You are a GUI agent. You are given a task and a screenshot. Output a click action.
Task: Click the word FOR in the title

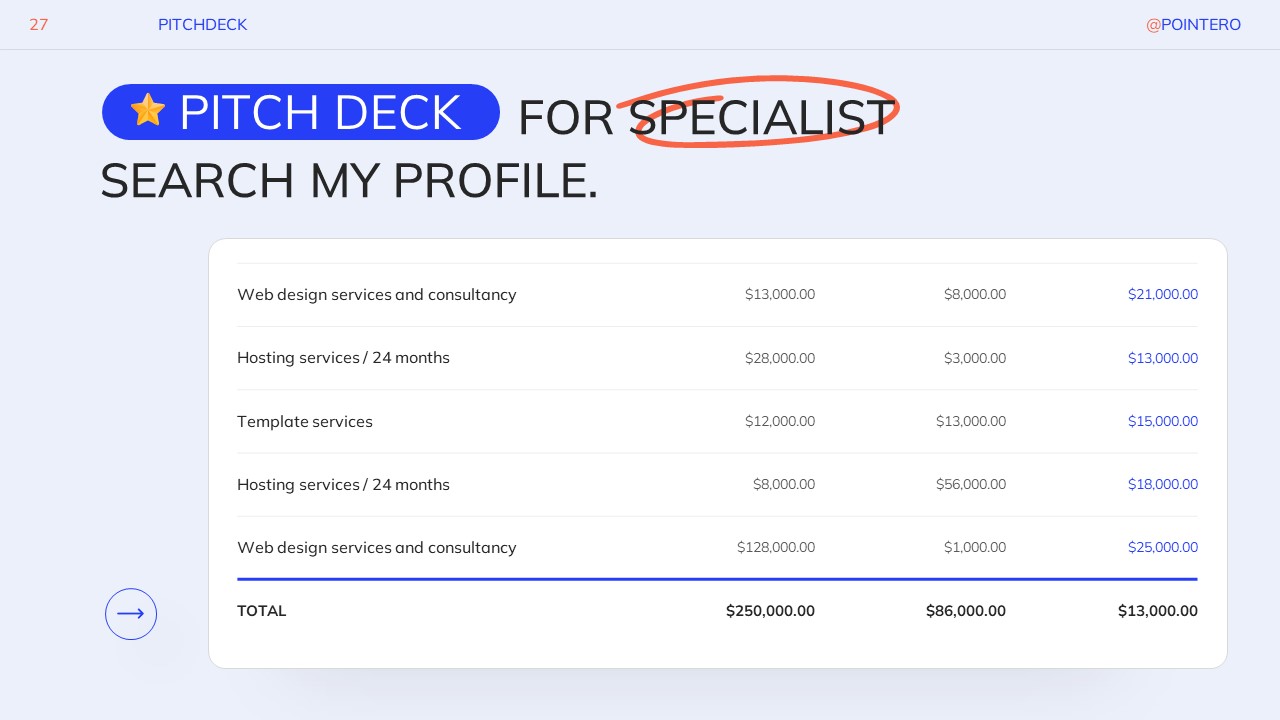click(565, 119)
